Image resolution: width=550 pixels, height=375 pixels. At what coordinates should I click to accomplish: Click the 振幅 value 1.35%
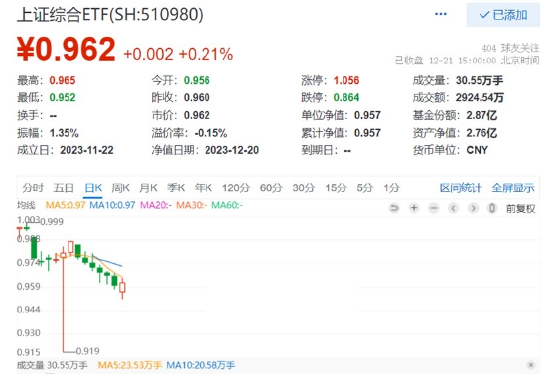(x=64, y=133)
